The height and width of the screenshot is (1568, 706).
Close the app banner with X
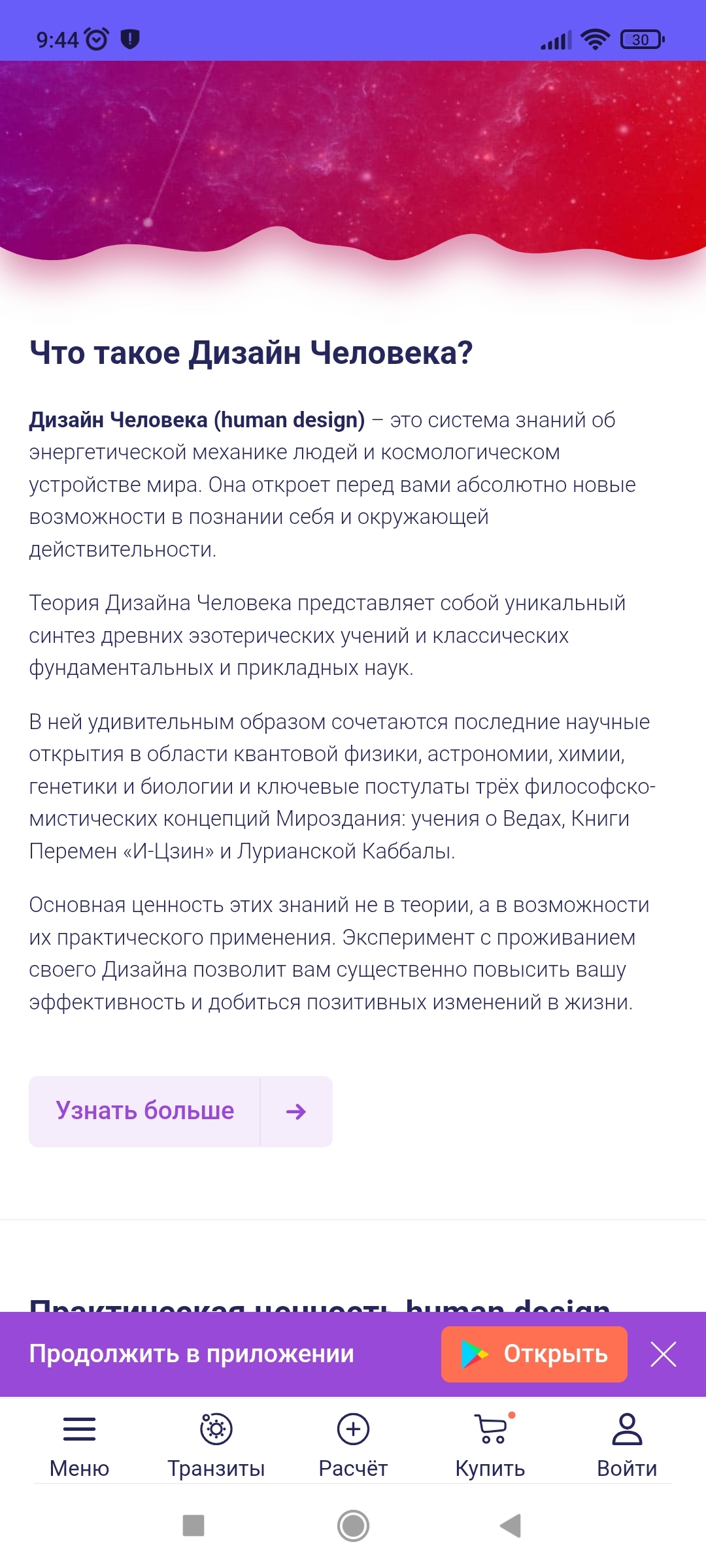(x=664, y=1354)
